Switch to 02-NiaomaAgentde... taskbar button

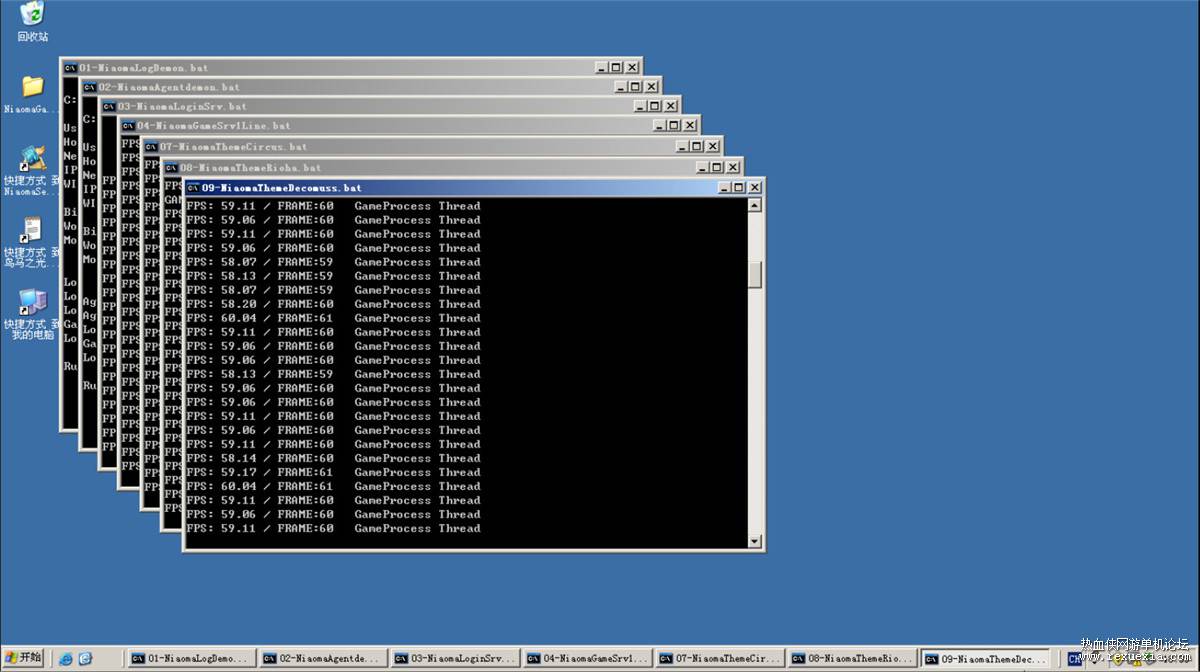point(323,659)
